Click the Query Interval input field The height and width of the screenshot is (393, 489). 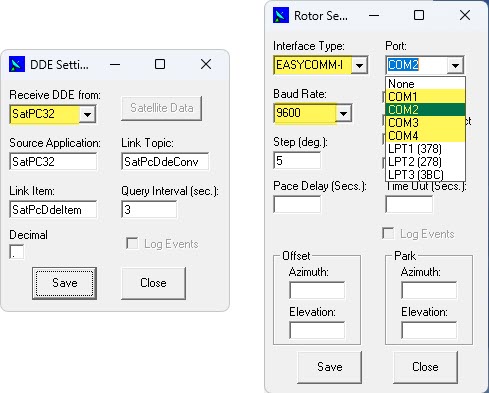coord(149,210)
